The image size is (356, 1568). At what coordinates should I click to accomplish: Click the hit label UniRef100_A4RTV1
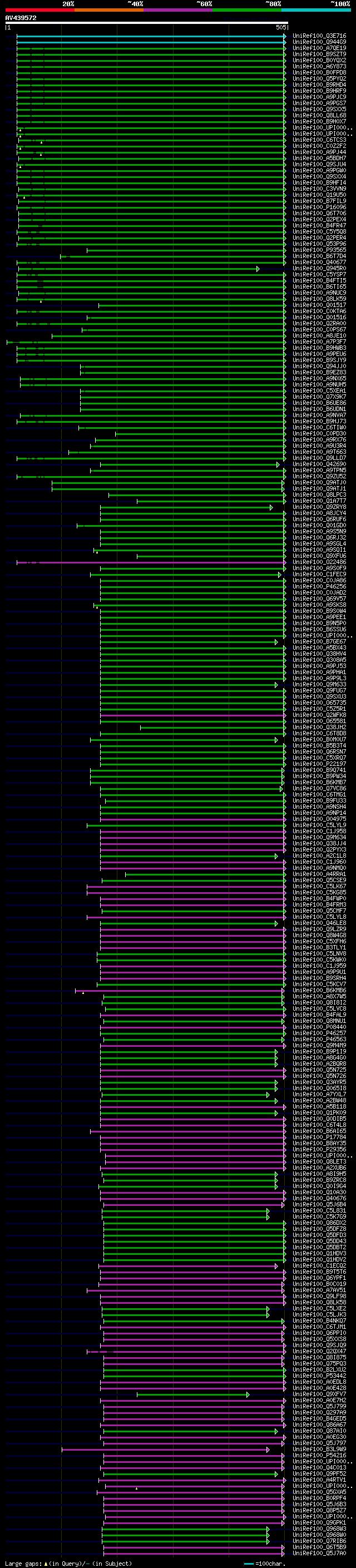pyautogui.click(x=319, y=1480)
